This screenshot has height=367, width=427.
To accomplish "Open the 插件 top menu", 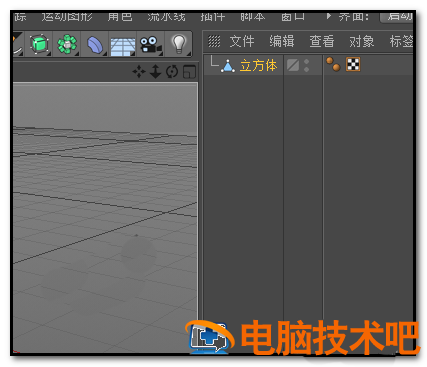I will click(x=213, y=16).
